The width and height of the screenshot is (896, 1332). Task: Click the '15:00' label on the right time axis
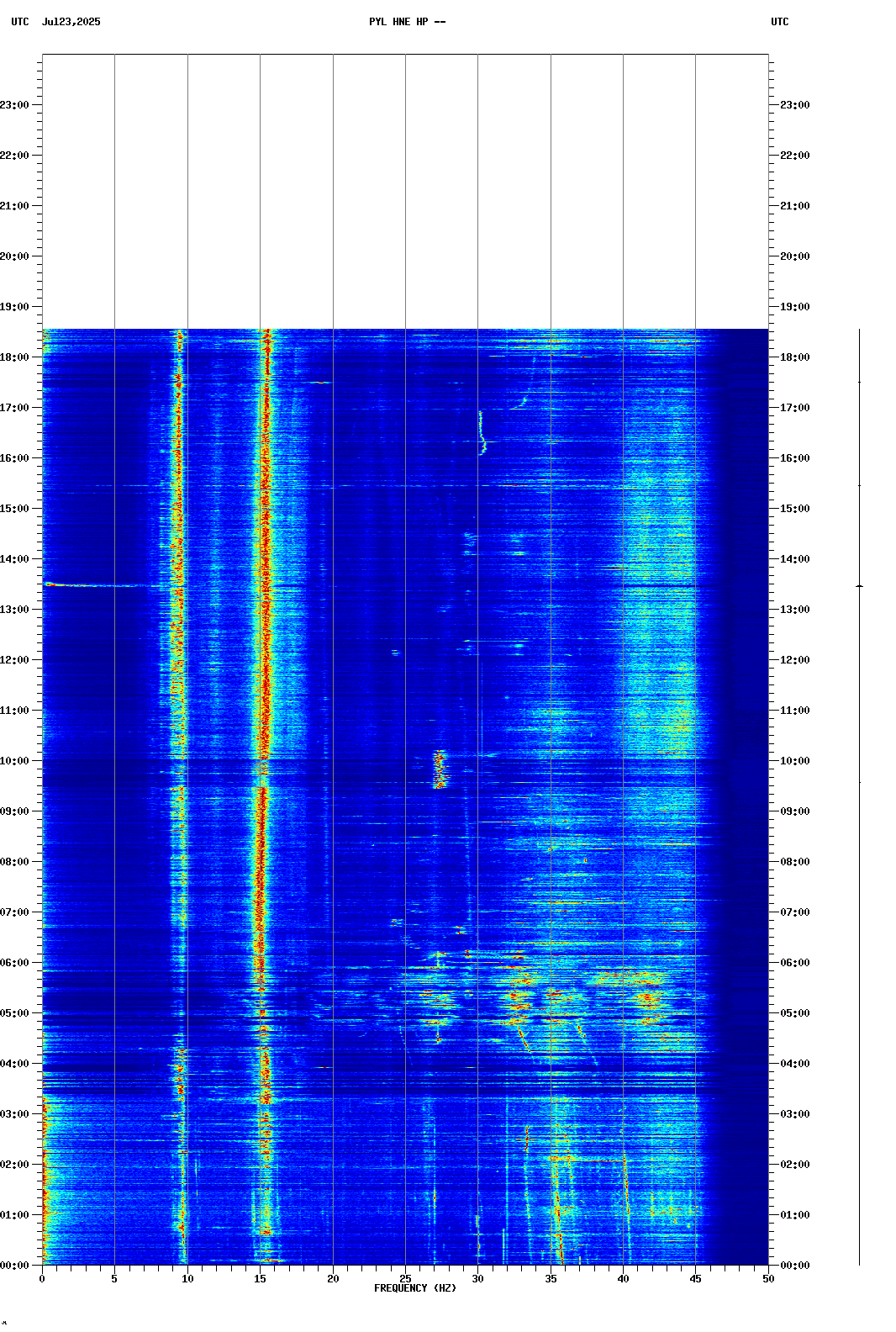coord(795,509)
